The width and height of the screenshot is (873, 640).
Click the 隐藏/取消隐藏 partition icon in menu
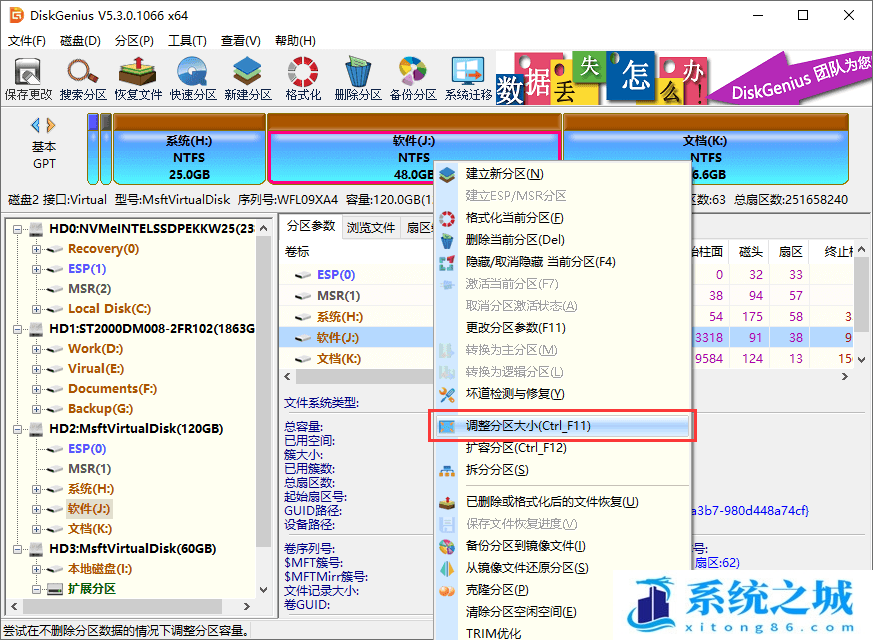tap(447, 262)
